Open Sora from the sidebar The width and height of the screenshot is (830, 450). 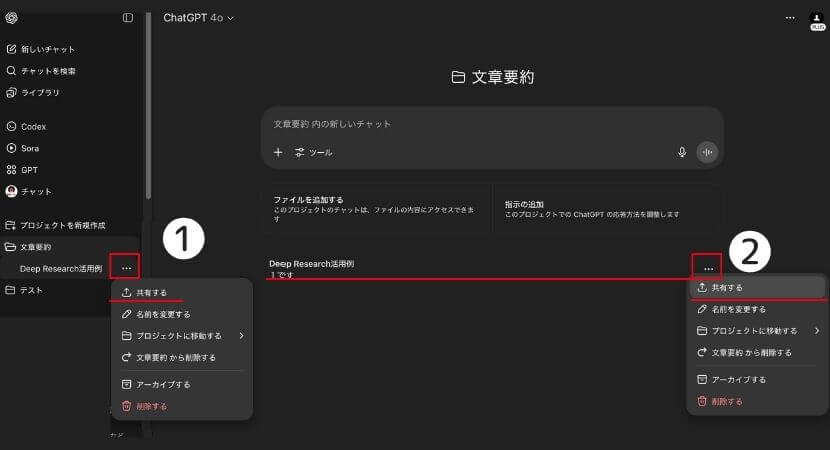click(x=23, y=148)
